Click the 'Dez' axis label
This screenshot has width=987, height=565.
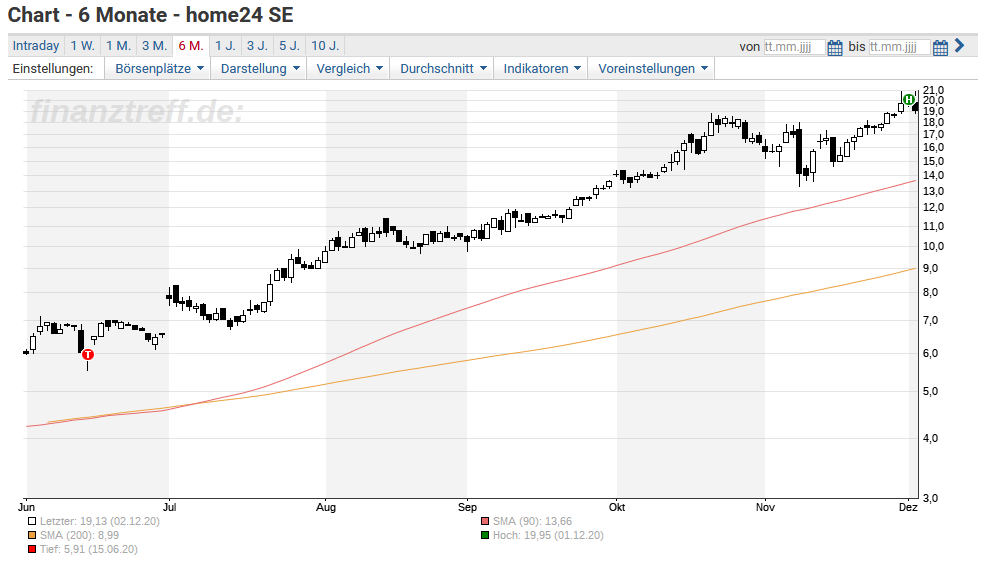click(x=908, y=507)
